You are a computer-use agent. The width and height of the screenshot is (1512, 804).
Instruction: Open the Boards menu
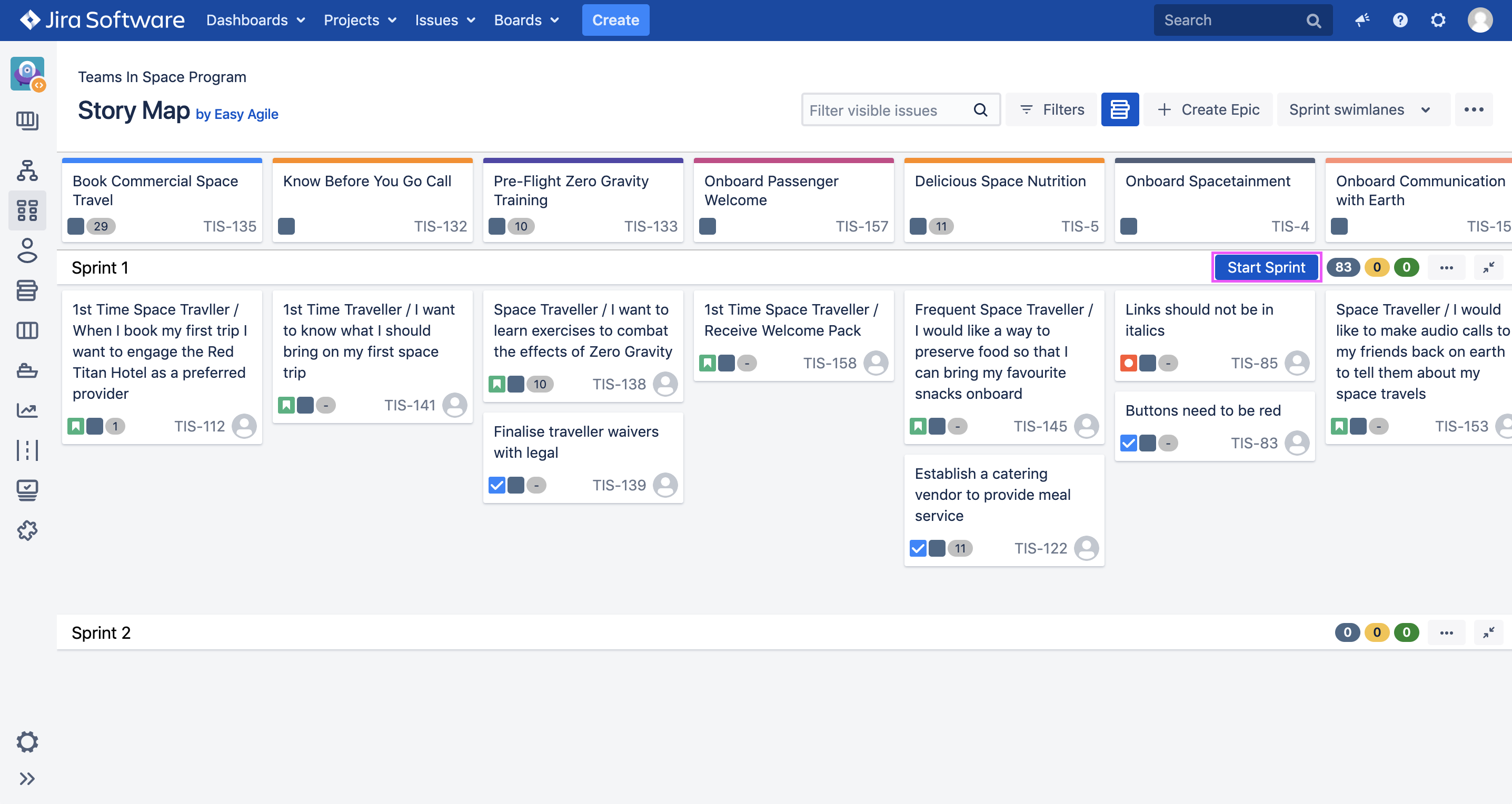pos(526,20)
